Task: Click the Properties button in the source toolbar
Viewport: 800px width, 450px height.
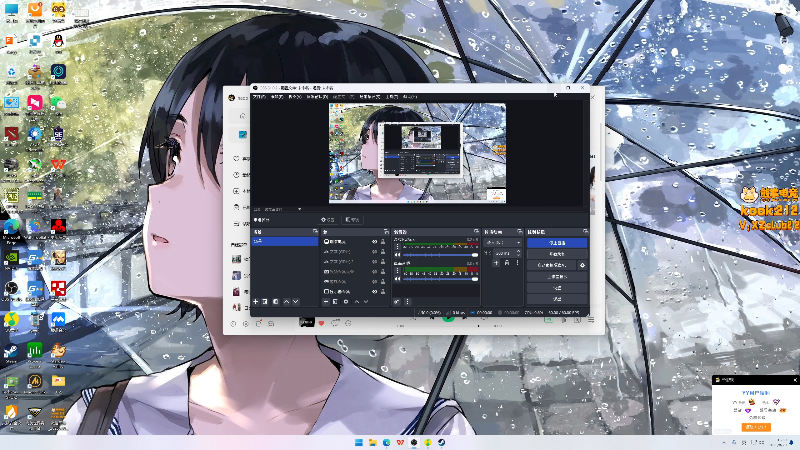Action: click(328, 220)
